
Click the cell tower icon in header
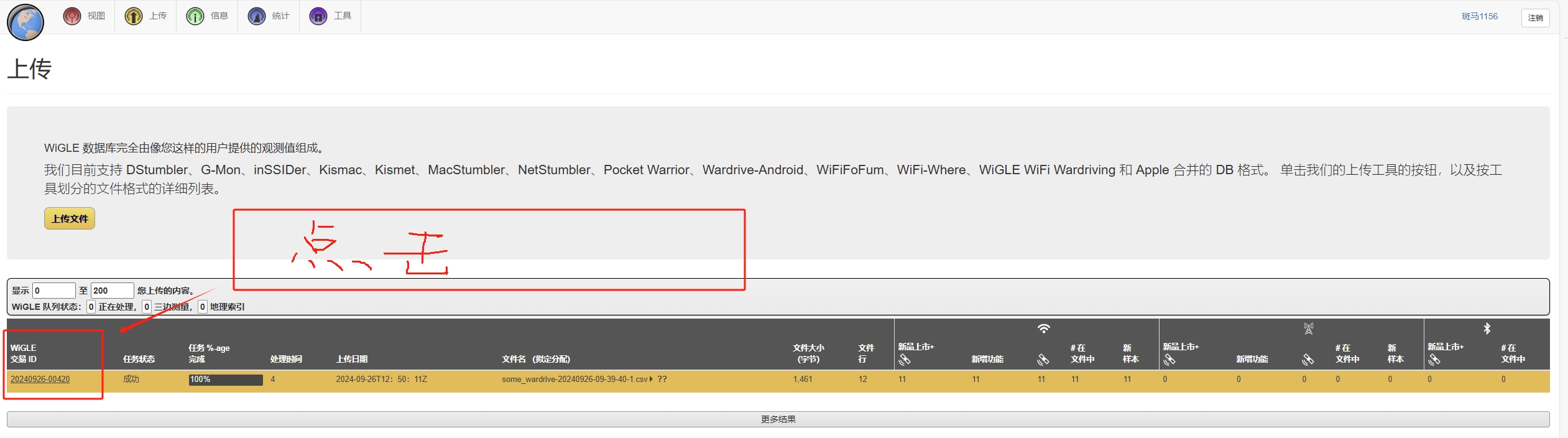coord(1309,328)
